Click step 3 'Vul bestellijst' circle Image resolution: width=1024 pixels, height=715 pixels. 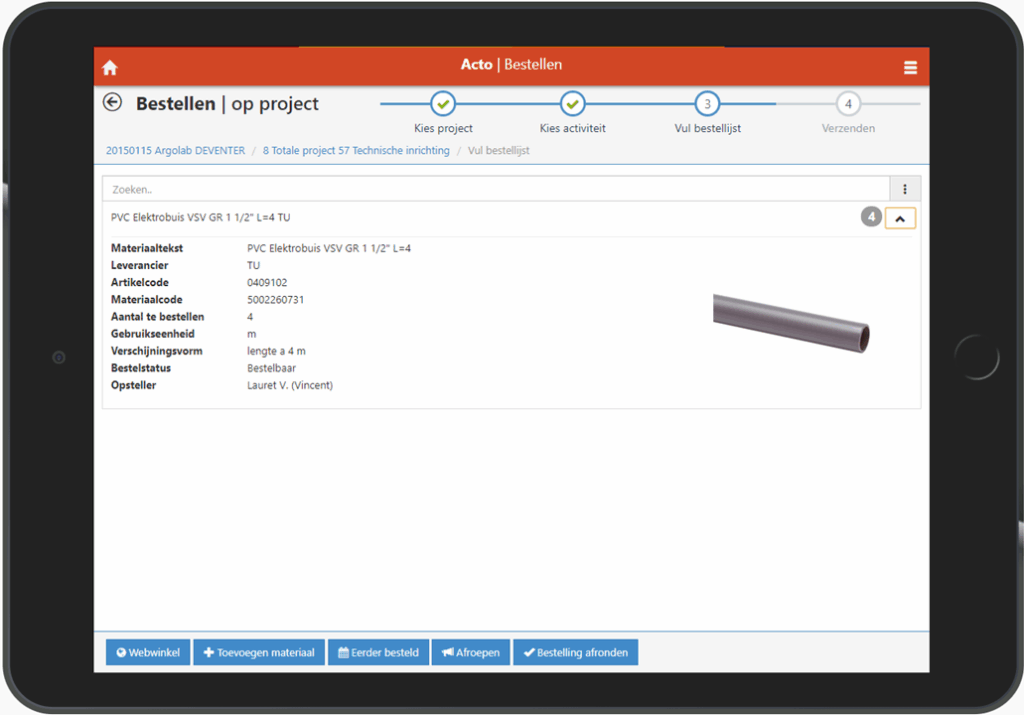(x=707, y=103)
